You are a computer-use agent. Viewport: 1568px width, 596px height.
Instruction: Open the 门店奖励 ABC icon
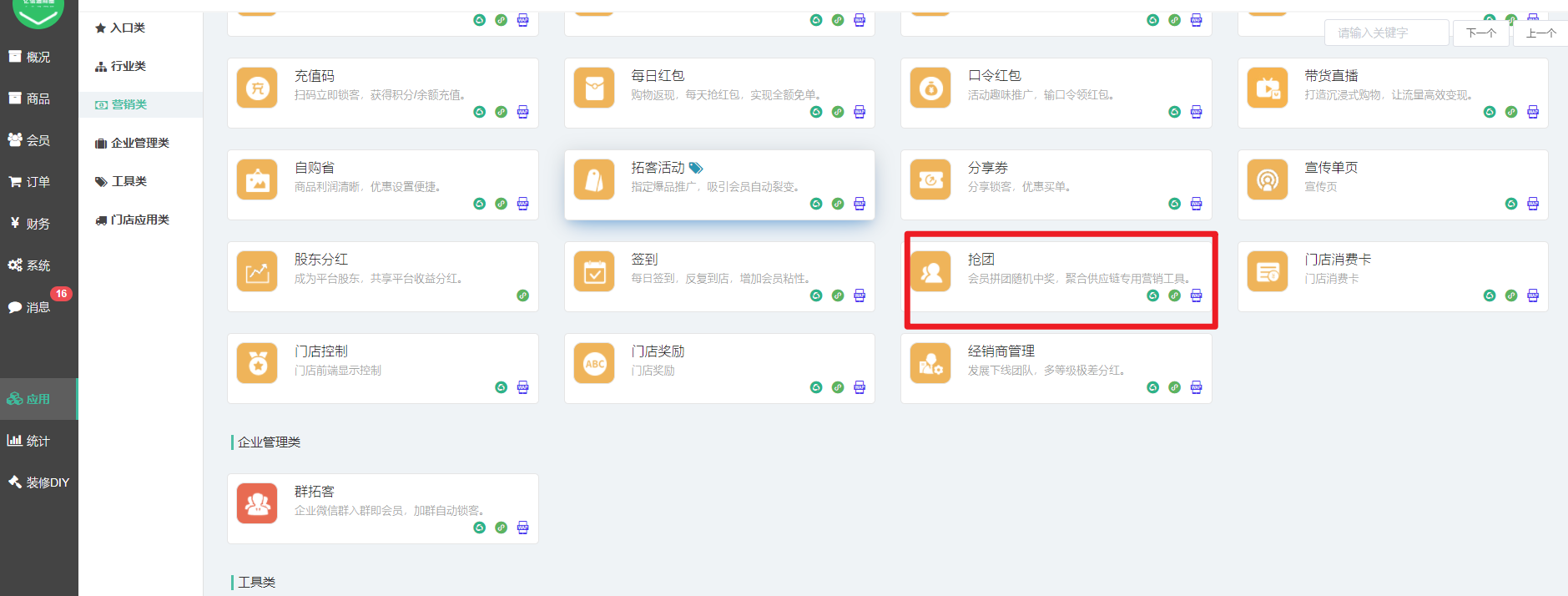point(594,363)
